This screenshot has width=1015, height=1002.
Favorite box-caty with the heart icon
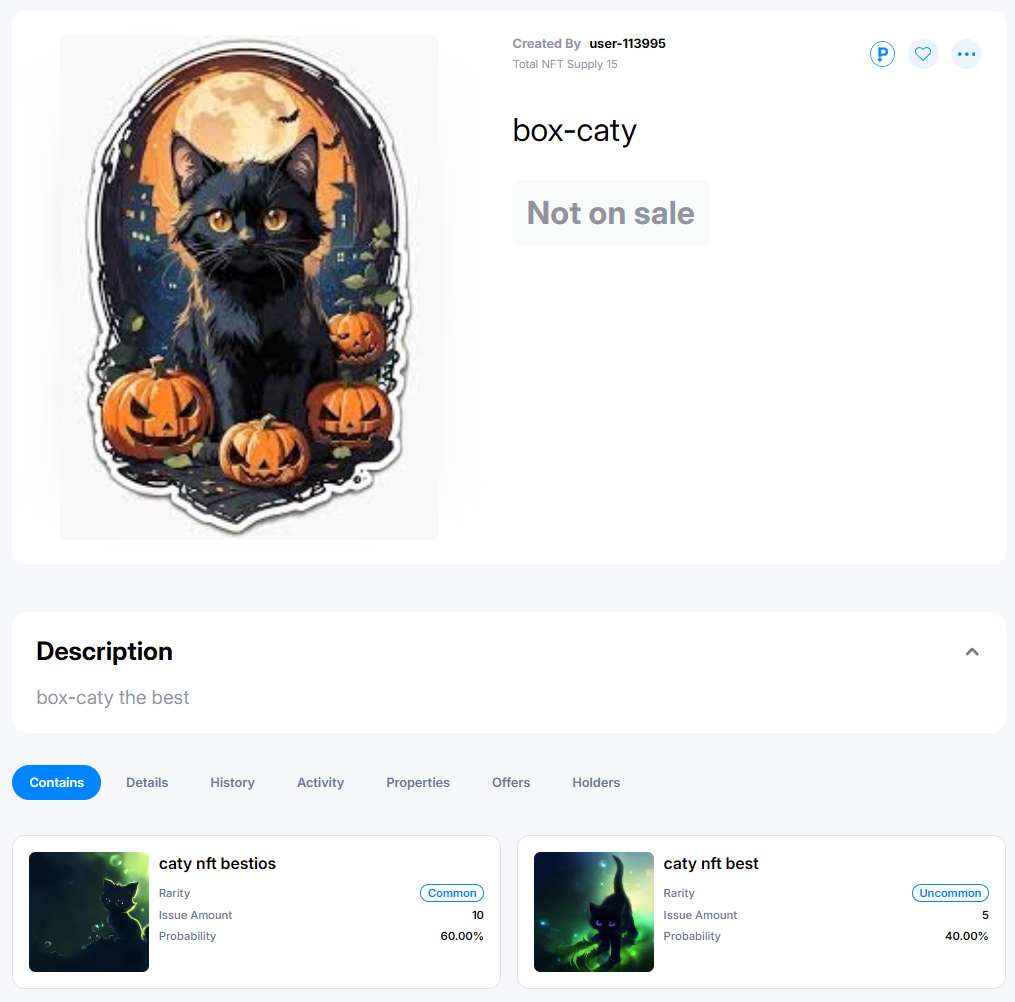point(923,54)
